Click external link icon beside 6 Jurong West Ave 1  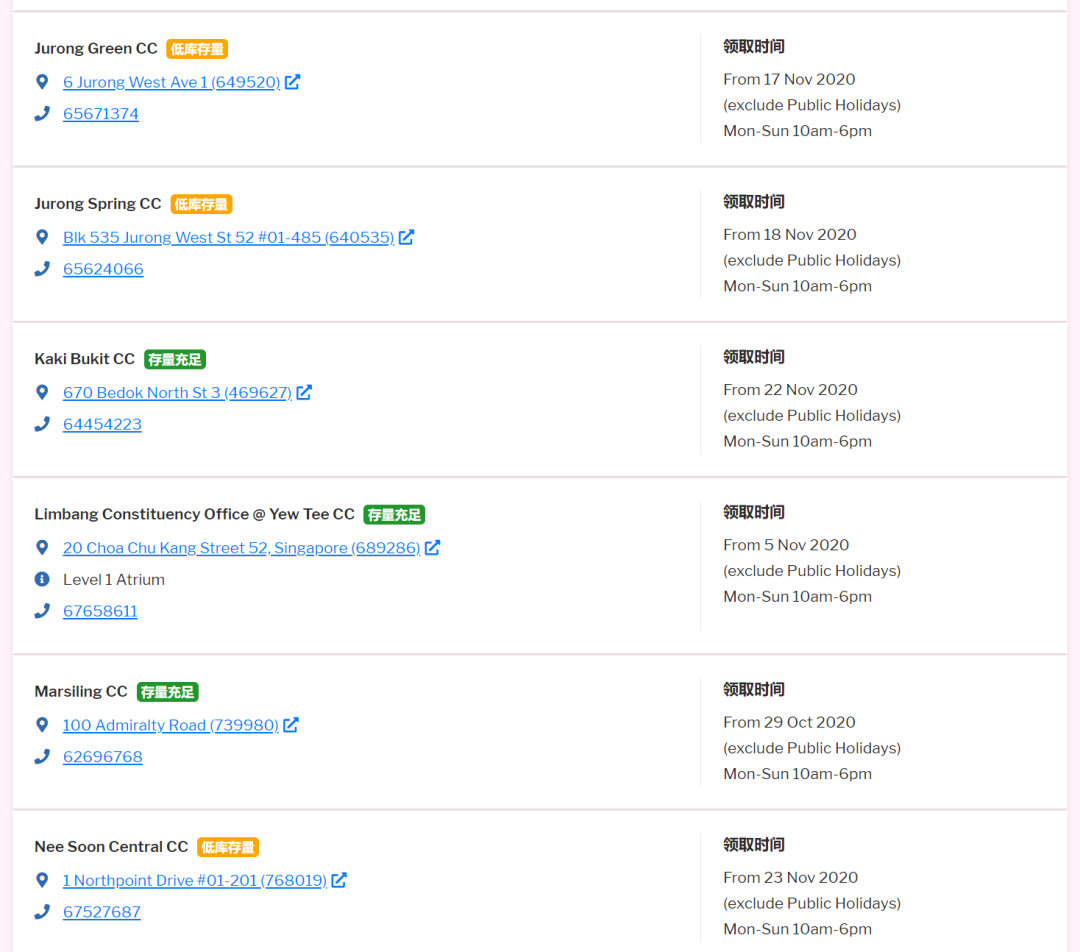(293, 82)
